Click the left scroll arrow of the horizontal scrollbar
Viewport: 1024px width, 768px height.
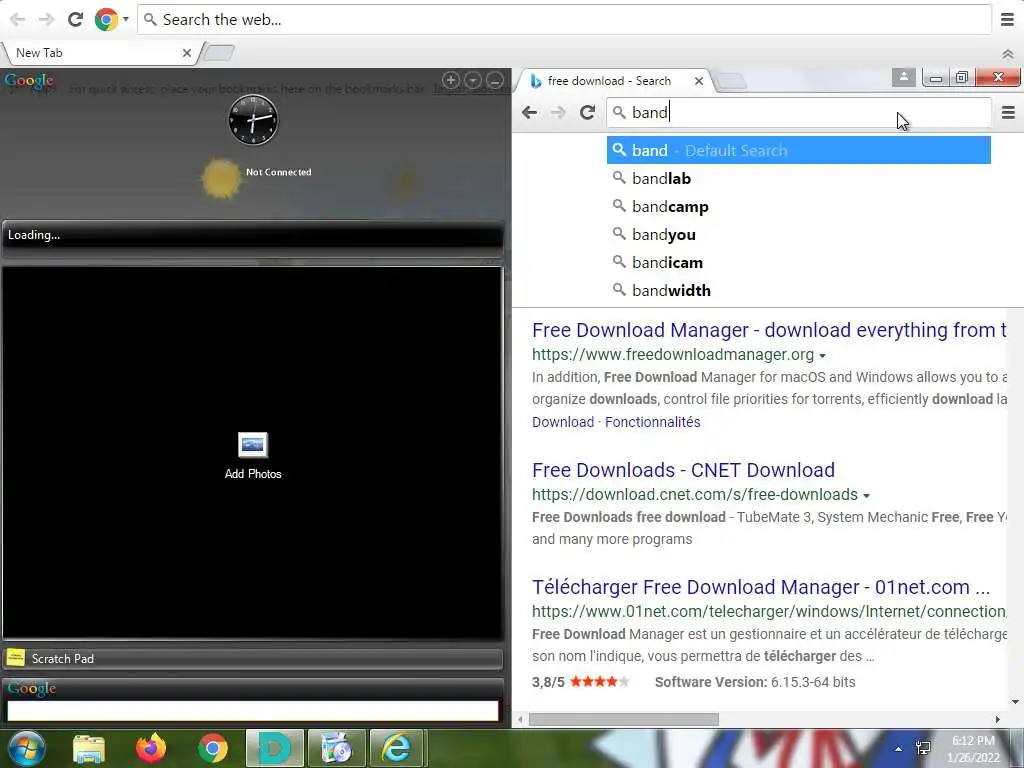520,719
